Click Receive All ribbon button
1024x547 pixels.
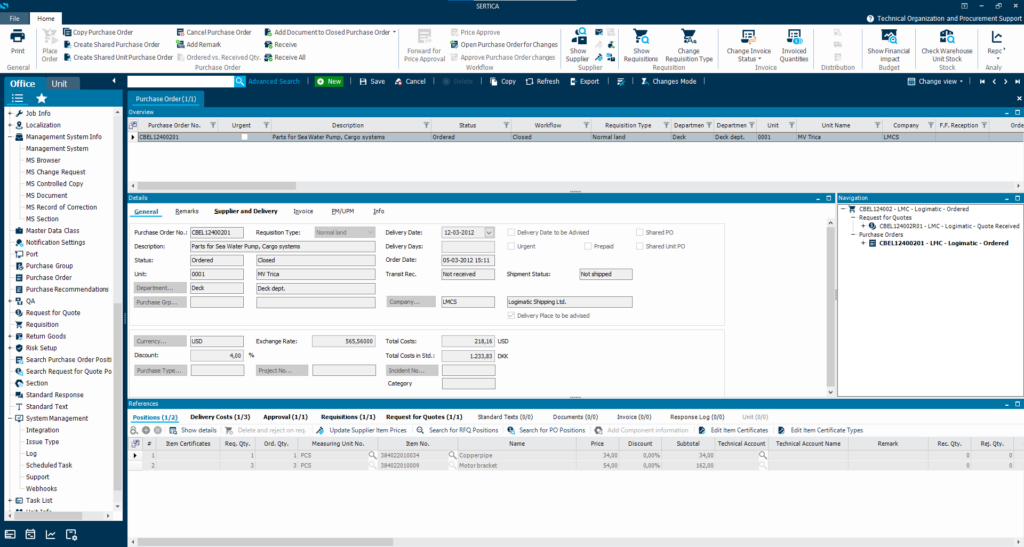tap(285, 57)
